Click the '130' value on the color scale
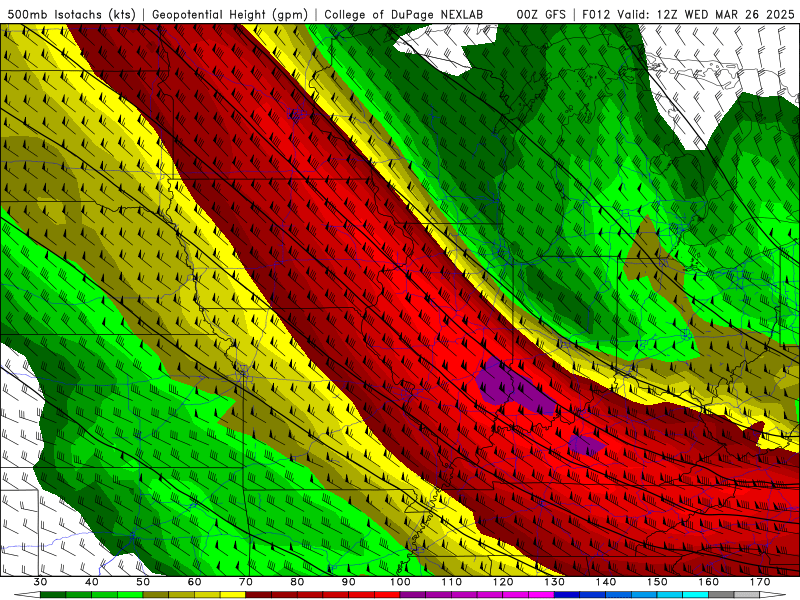 coord(555,582)
